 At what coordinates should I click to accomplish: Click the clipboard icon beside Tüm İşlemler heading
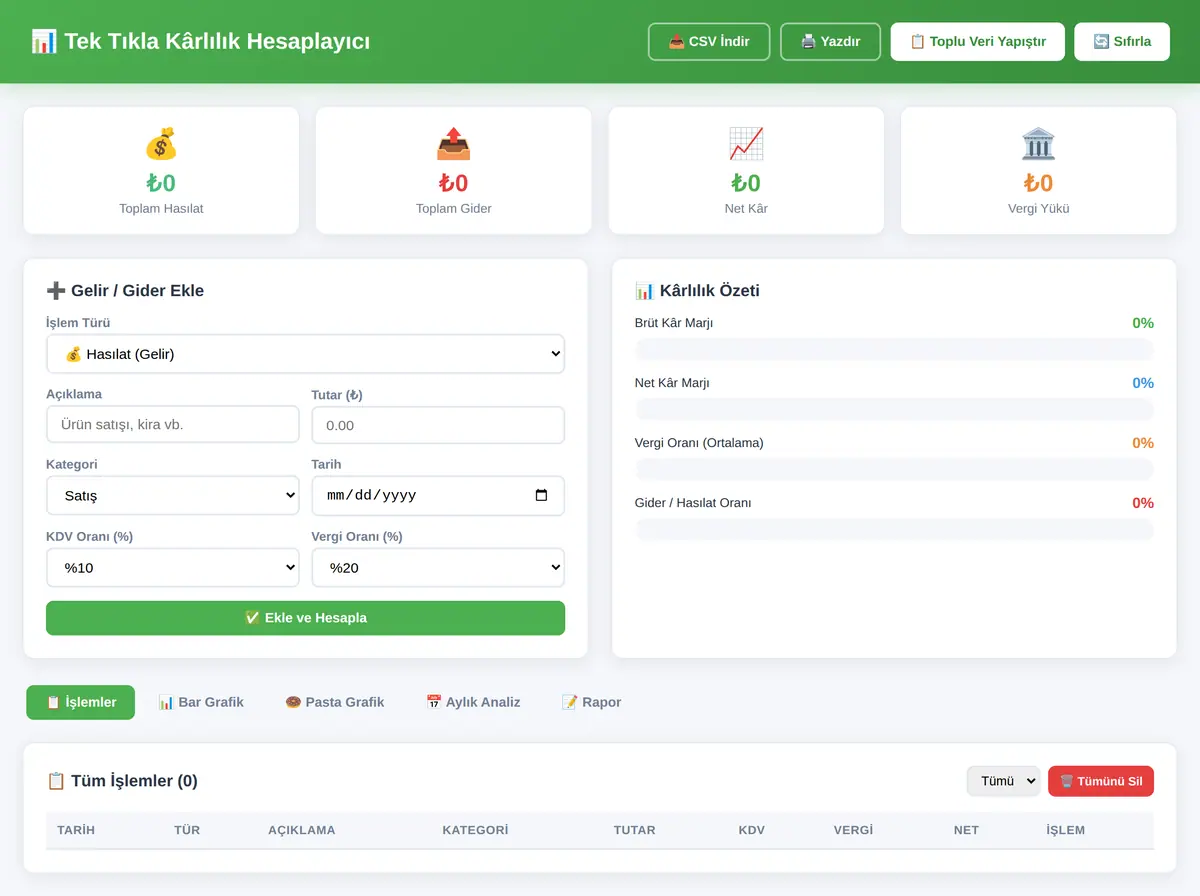pyautogui.click(x=56, y=781)
